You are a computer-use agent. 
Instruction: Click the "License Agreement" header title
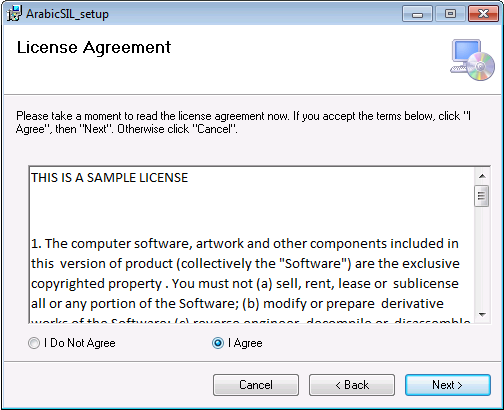[x=94, y=48]
